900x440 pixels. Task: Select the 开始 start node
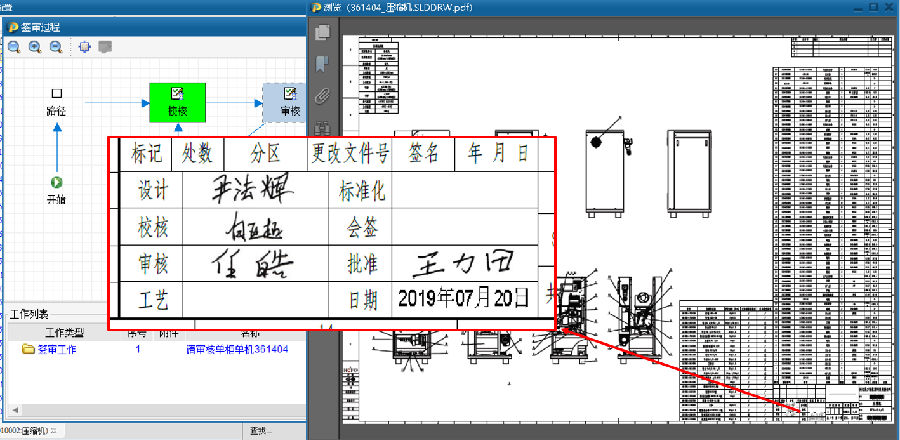(56, 191)
